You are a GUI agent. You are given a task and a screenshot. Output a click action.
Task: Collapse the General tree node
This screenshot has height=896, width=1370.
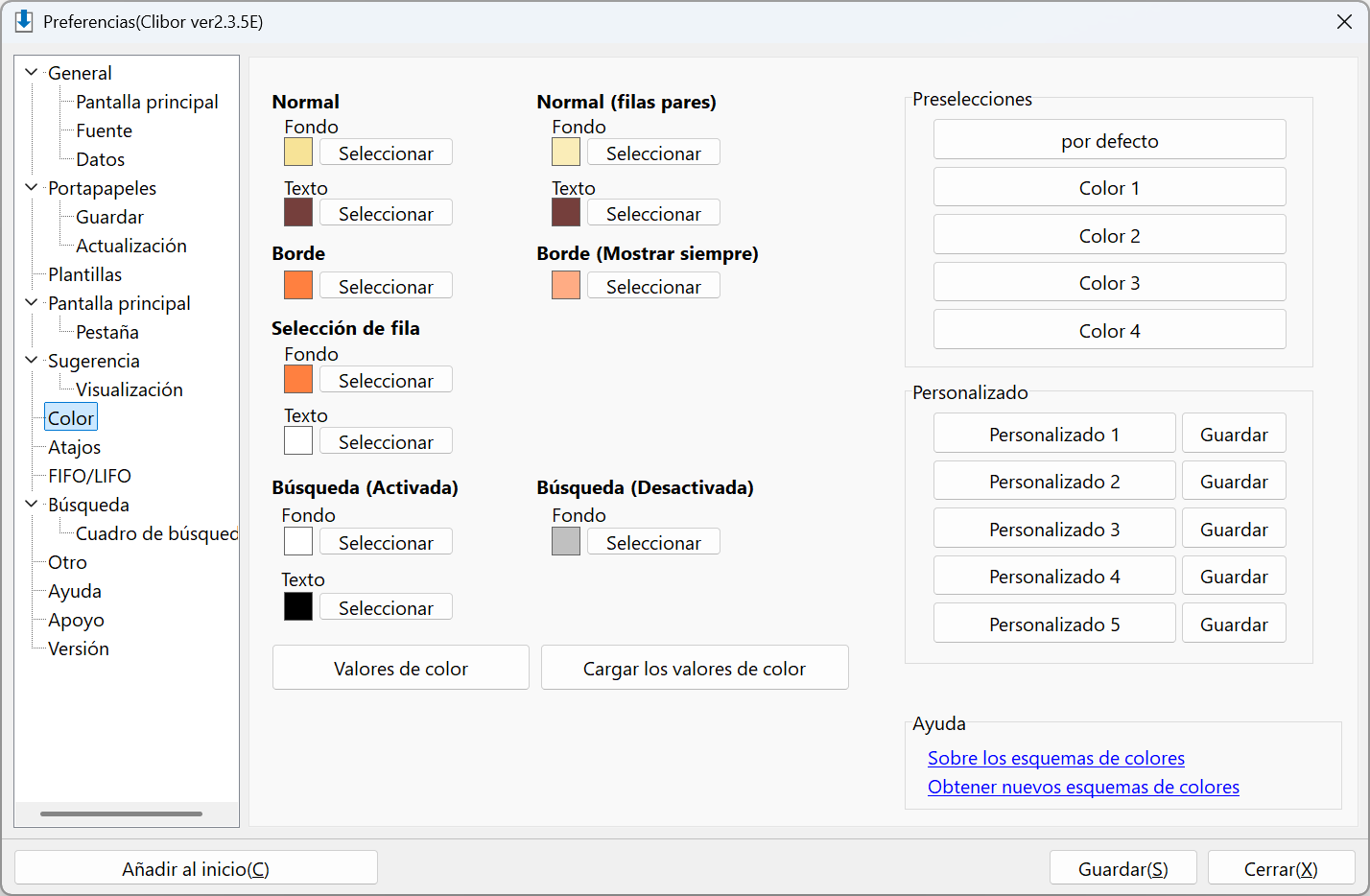click(31, 72)
